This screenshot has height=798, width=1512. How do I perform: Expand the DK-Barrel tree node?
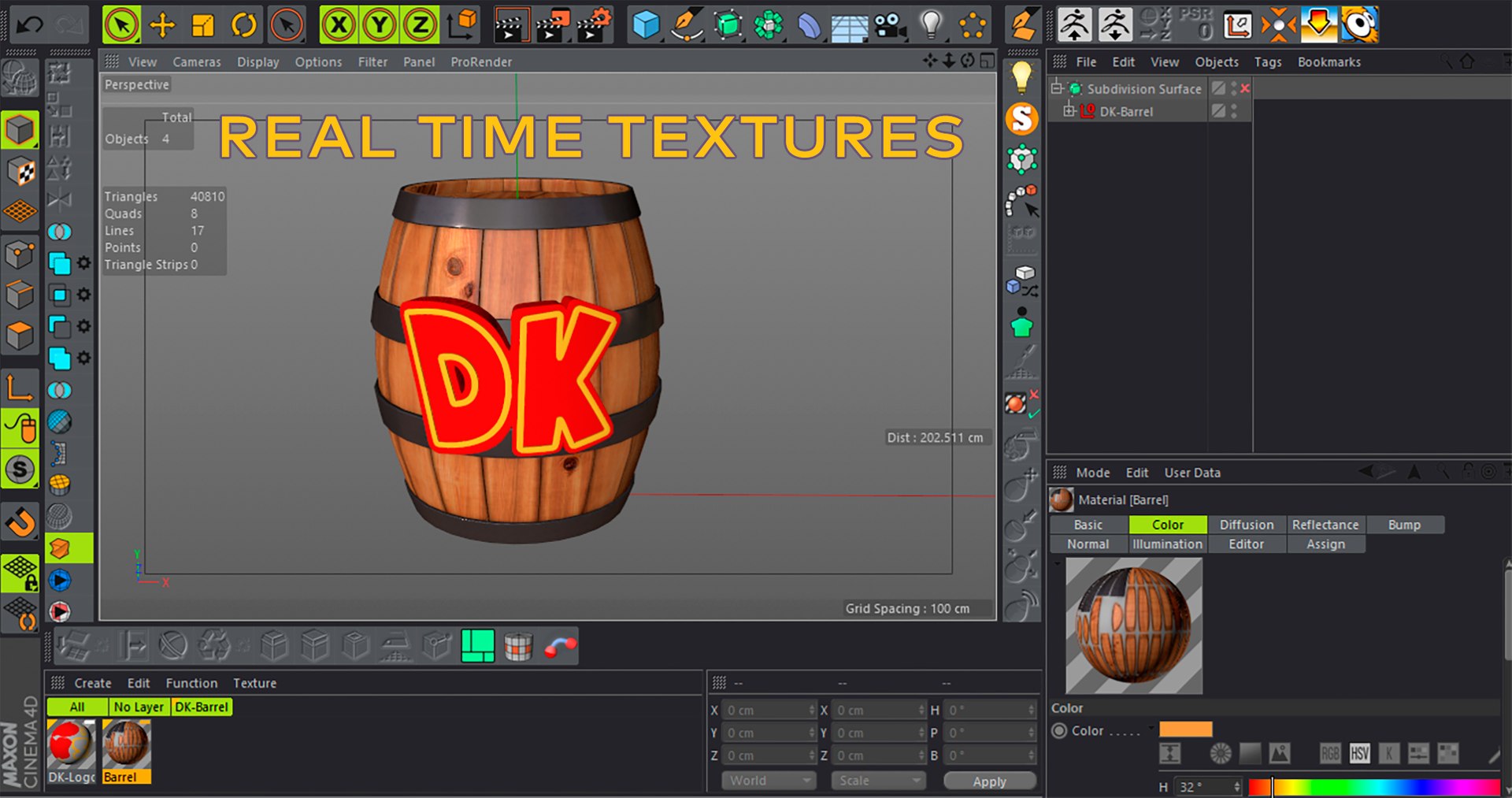[1069, 111]
